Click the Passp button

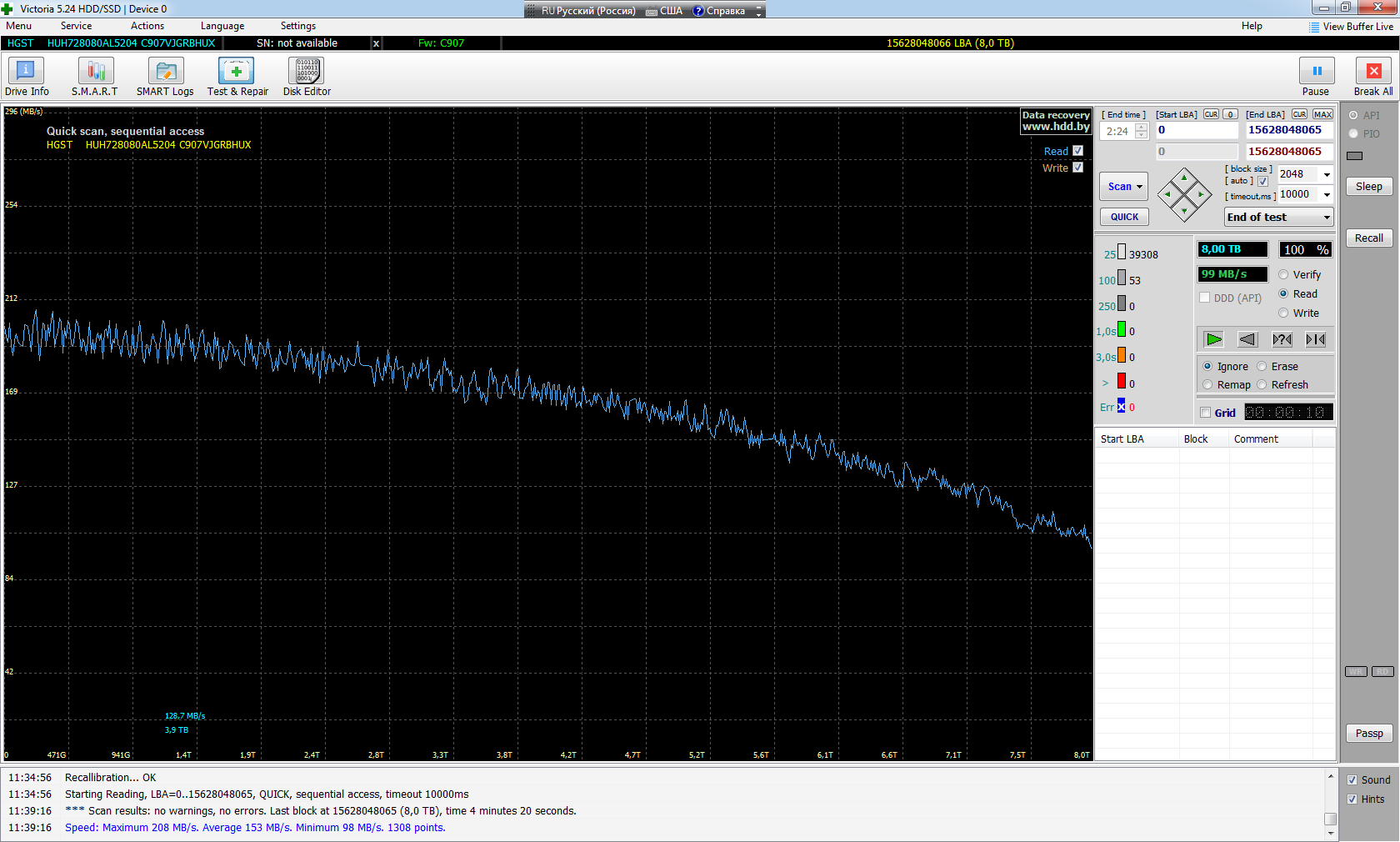1368,734
